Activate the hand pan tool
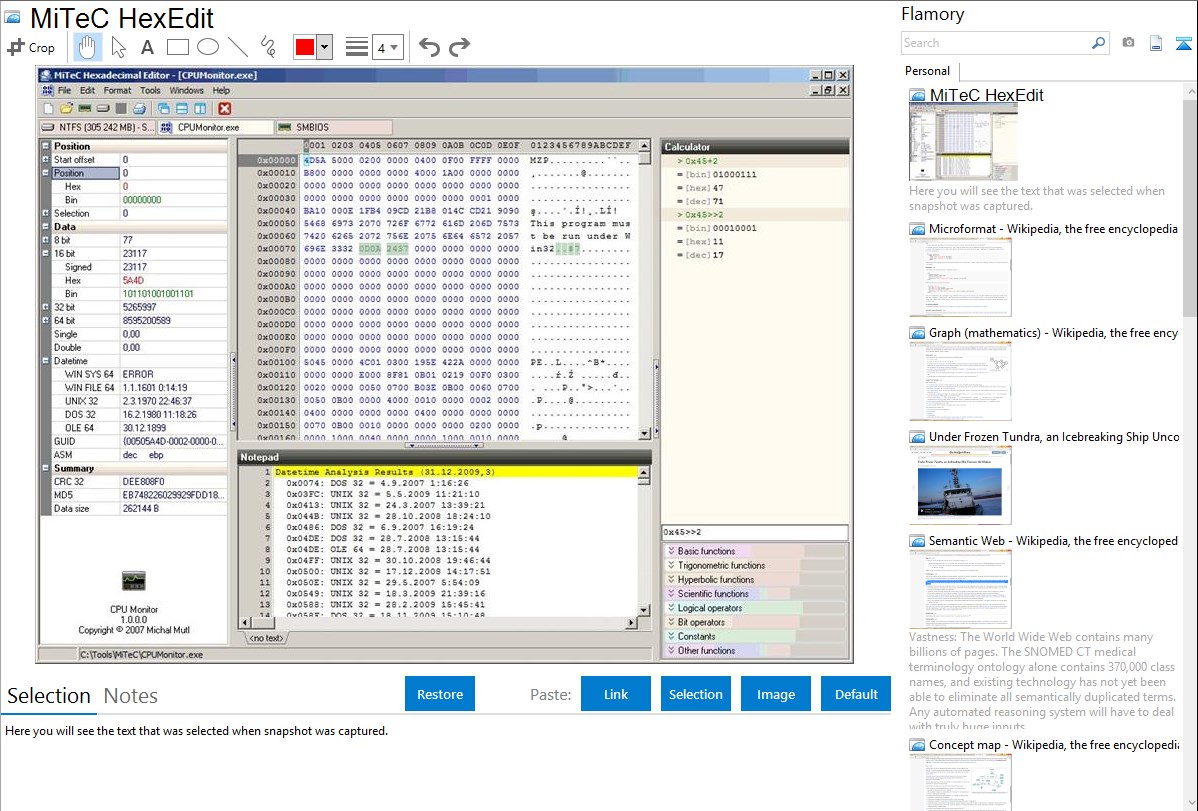This screenshot has height=811, width=1198. [x=87, y=47]
